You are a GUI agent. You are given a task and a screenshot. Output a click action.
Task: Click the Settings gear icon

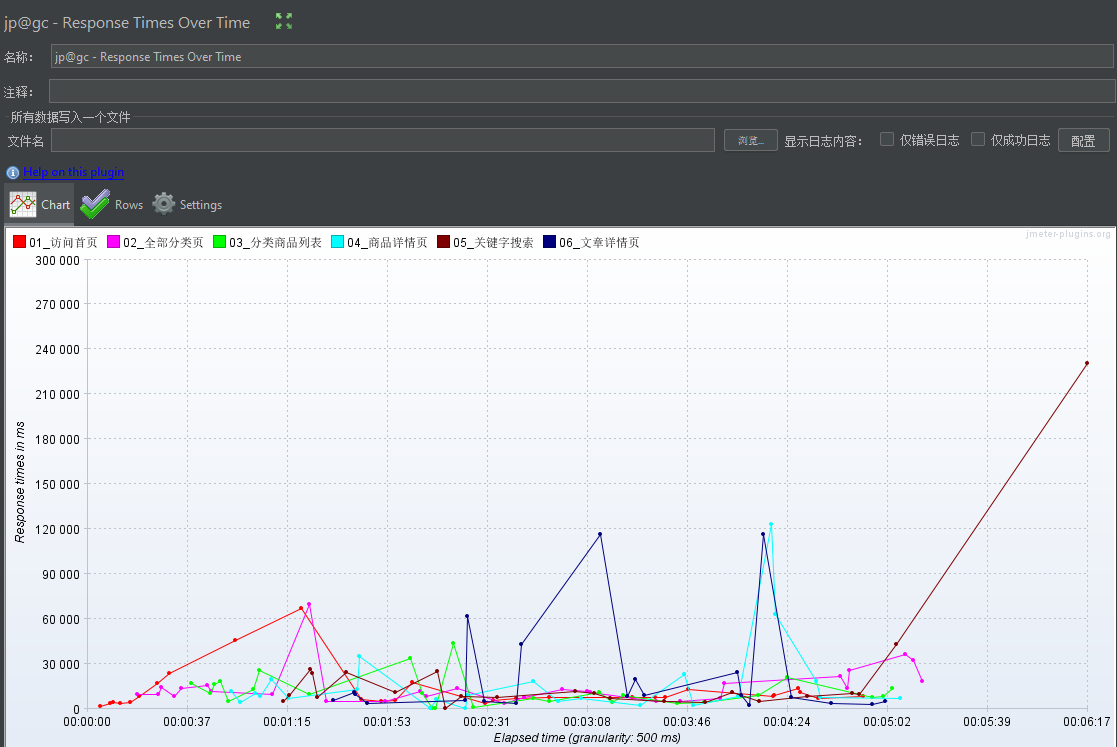pos(164,204)
